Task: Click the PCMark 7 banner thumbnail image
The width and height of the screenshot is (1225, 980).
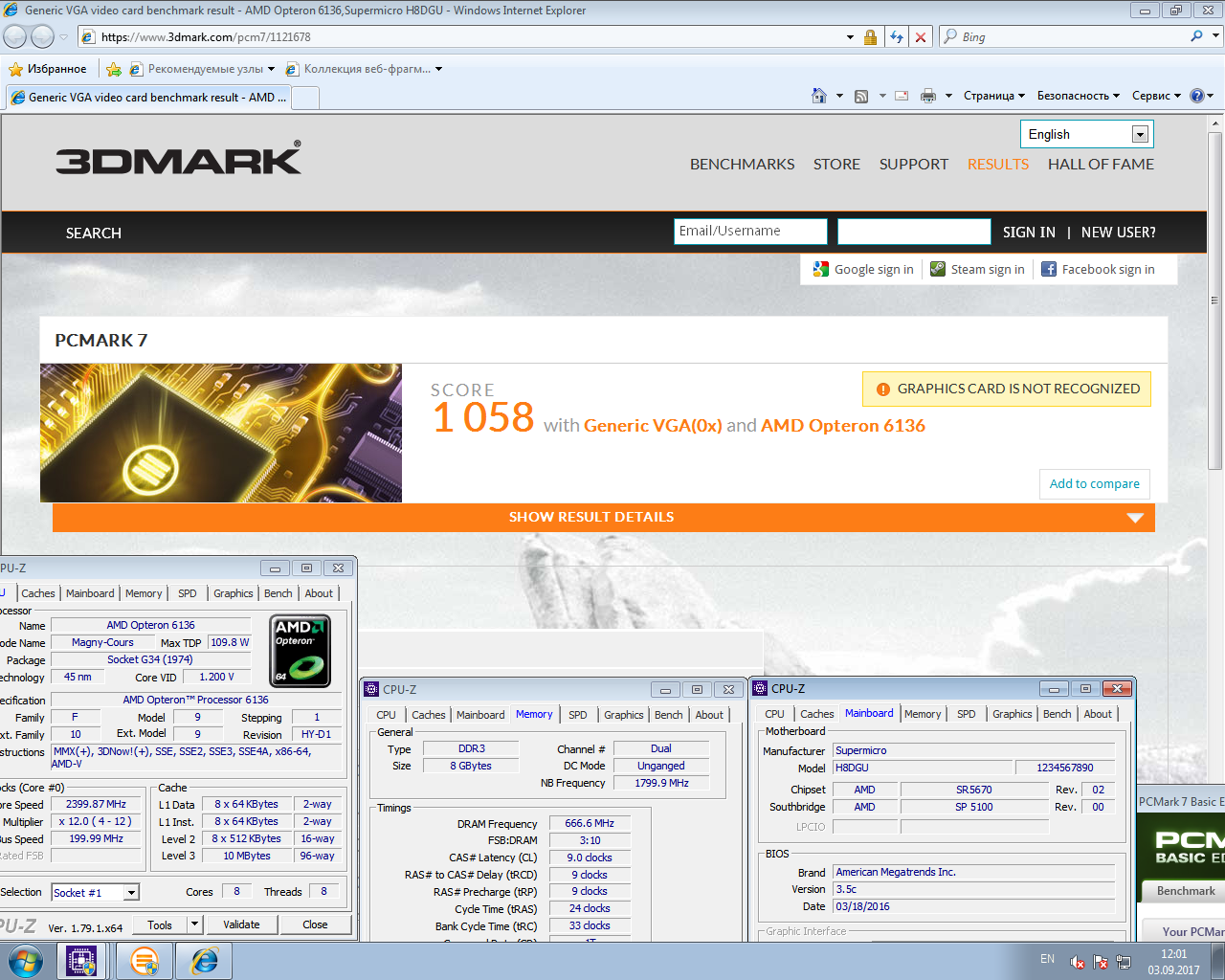Action: [221, 433]
